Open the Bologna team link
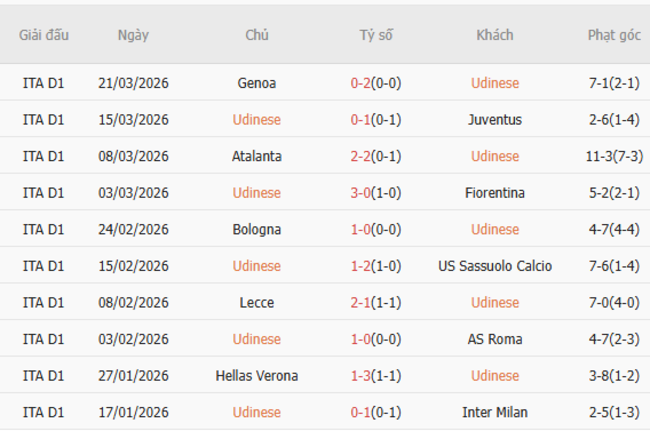 pyautogui.click(x=257, y=229)
